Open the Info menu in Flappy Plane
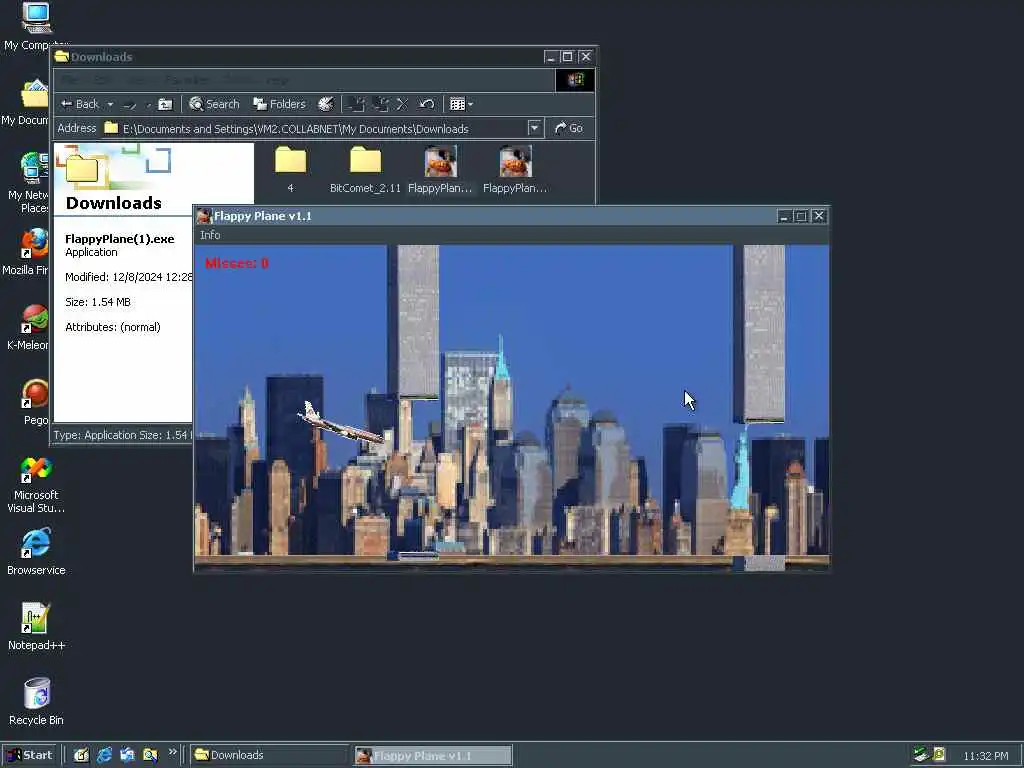Image resolution: width=1024 pixels, height=768 pixels. coord(210,235)
